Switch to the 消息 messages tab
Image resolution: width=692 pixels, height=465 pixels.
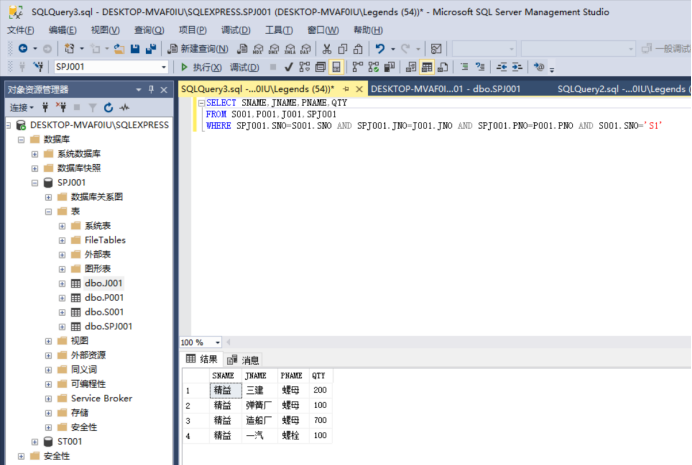243,360
